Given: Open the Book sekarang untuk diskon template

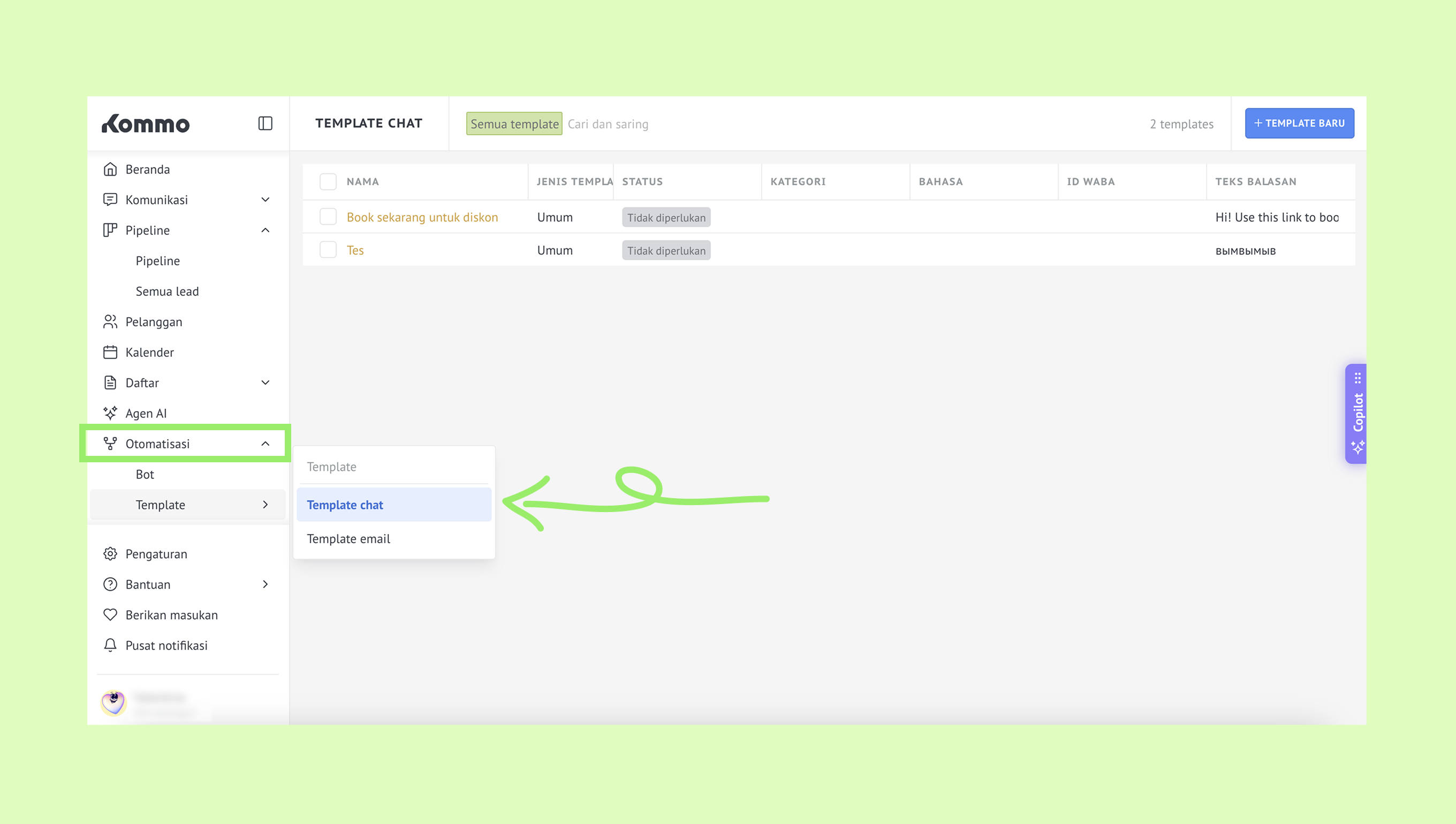Looking at the screenshot, I should [x=422, y=217].
